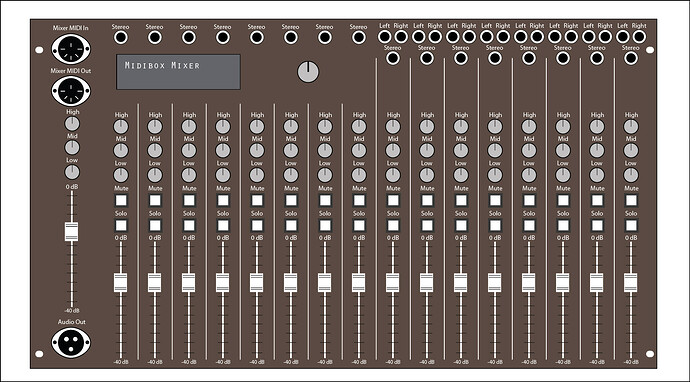Toggle Solo on the eighth channel
Viewport: 690px width, 382px height.
[359, 226]
